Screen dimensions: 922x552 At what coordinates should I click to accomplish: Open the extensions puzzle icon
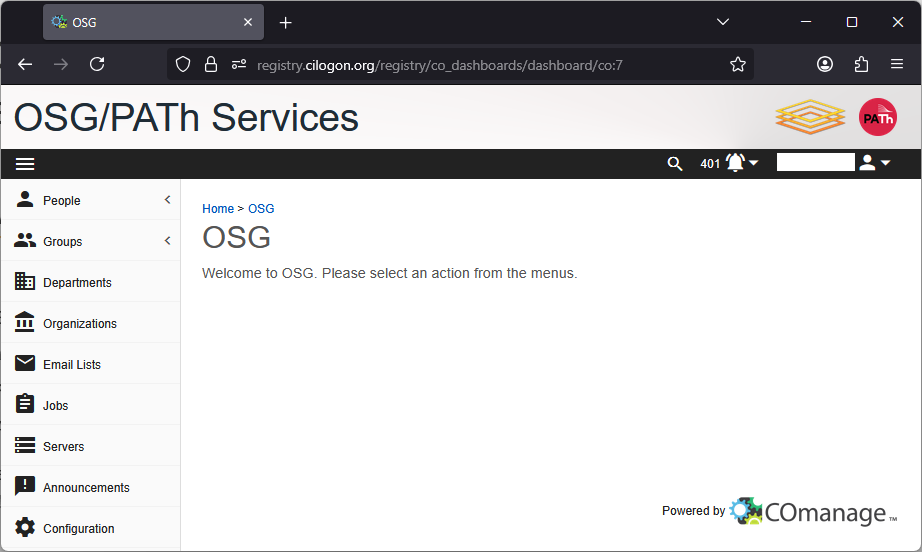pyautogui.click(x=861, y=64)
